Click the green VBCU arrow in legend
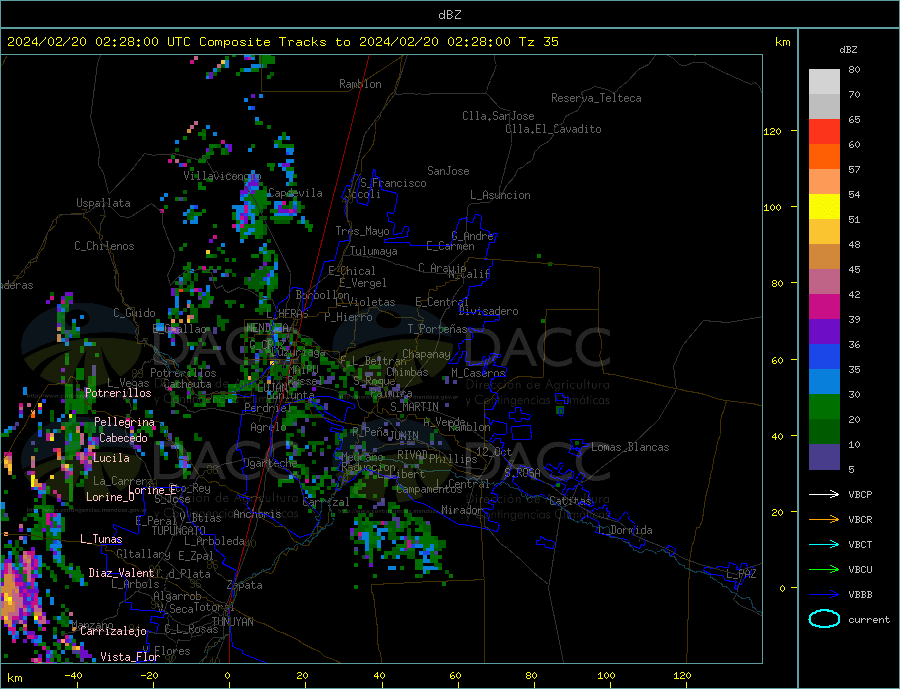This screenshot has height=689, width=900. [x=824, y=570]
